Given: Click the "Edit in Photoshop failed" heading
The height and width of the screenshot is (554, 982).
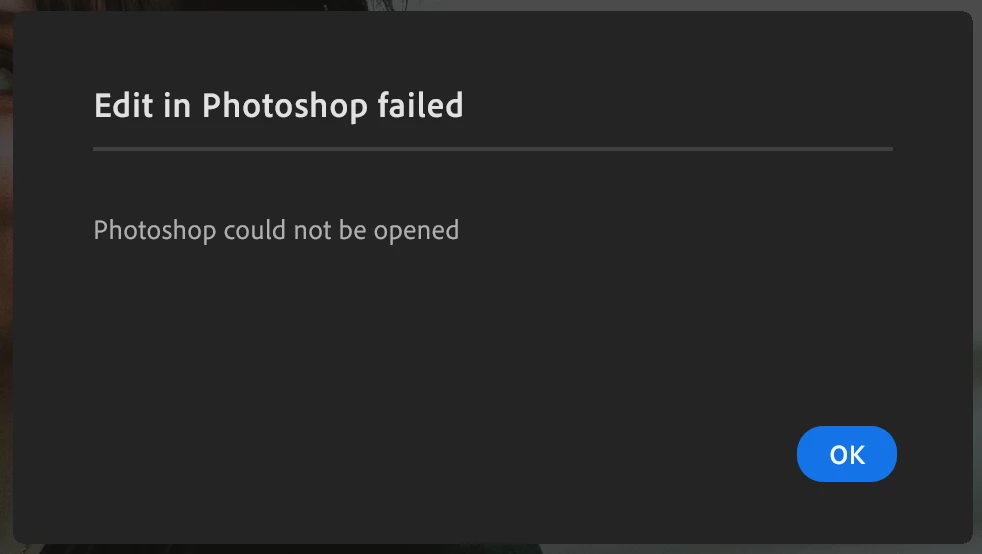Looking at the screenshot, I should point(279,105).
